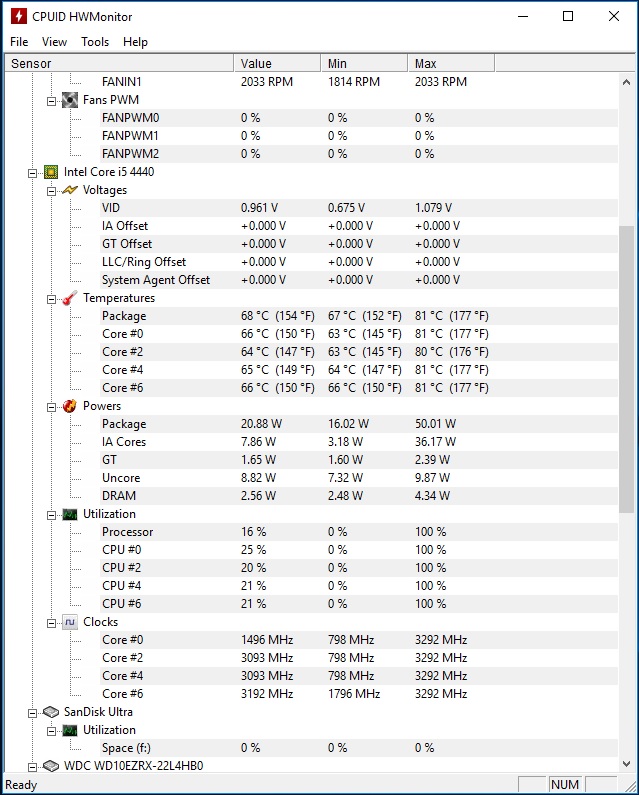
Task: Collapse the Intel Core i5 4440 node
Action: click(34, 172)
